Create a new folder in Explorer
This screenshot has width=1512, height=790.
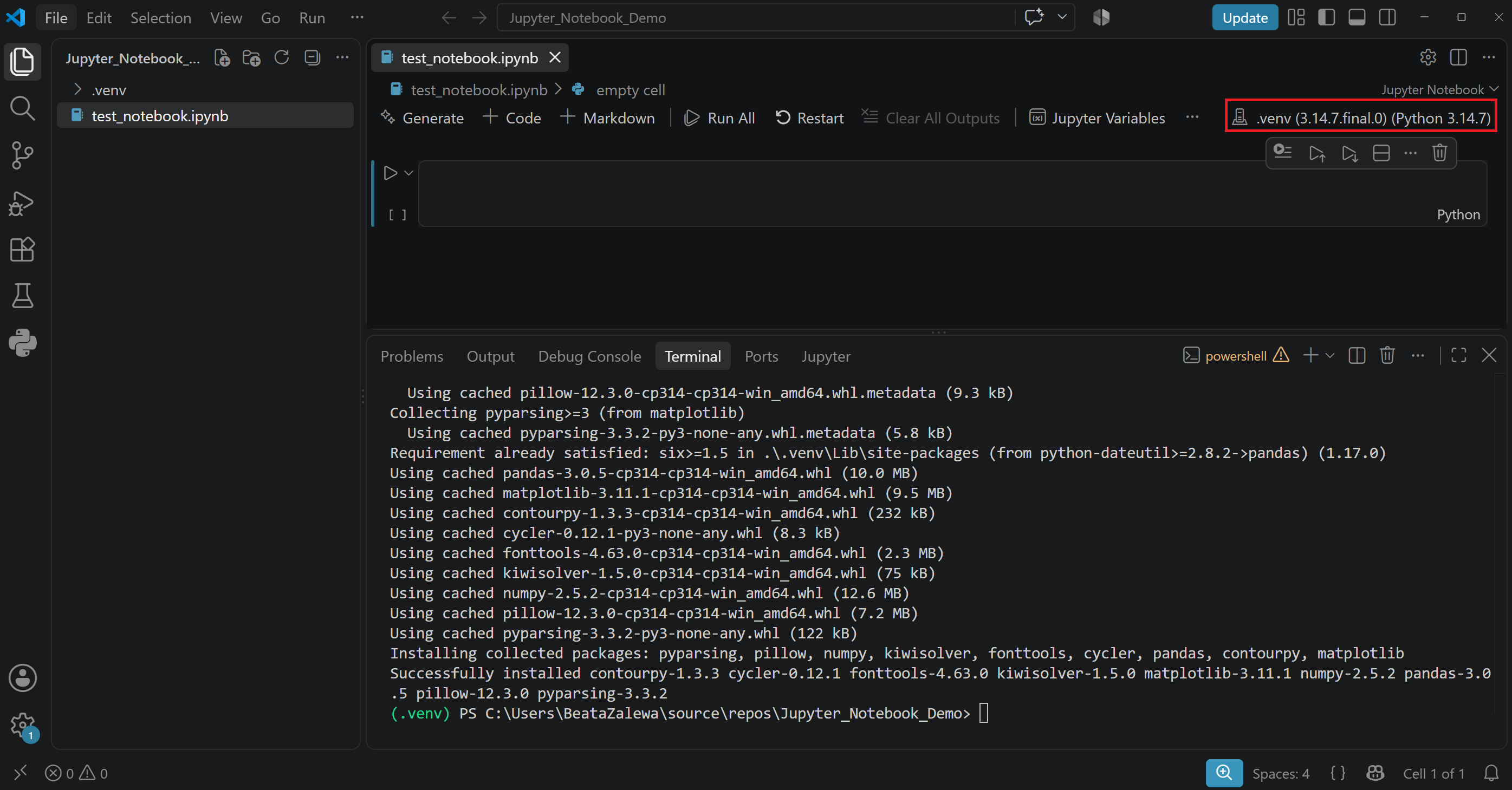[x=251, y=57]
